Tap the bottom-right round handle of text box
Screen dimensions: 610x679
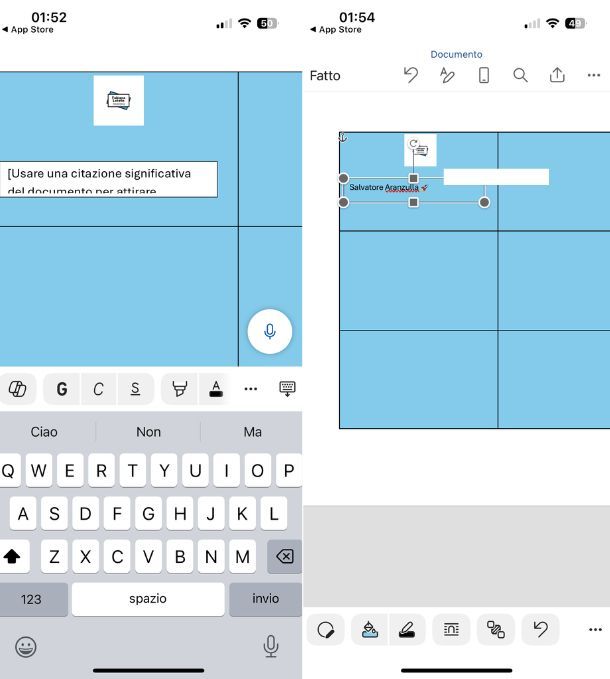(x=484, y=202)
